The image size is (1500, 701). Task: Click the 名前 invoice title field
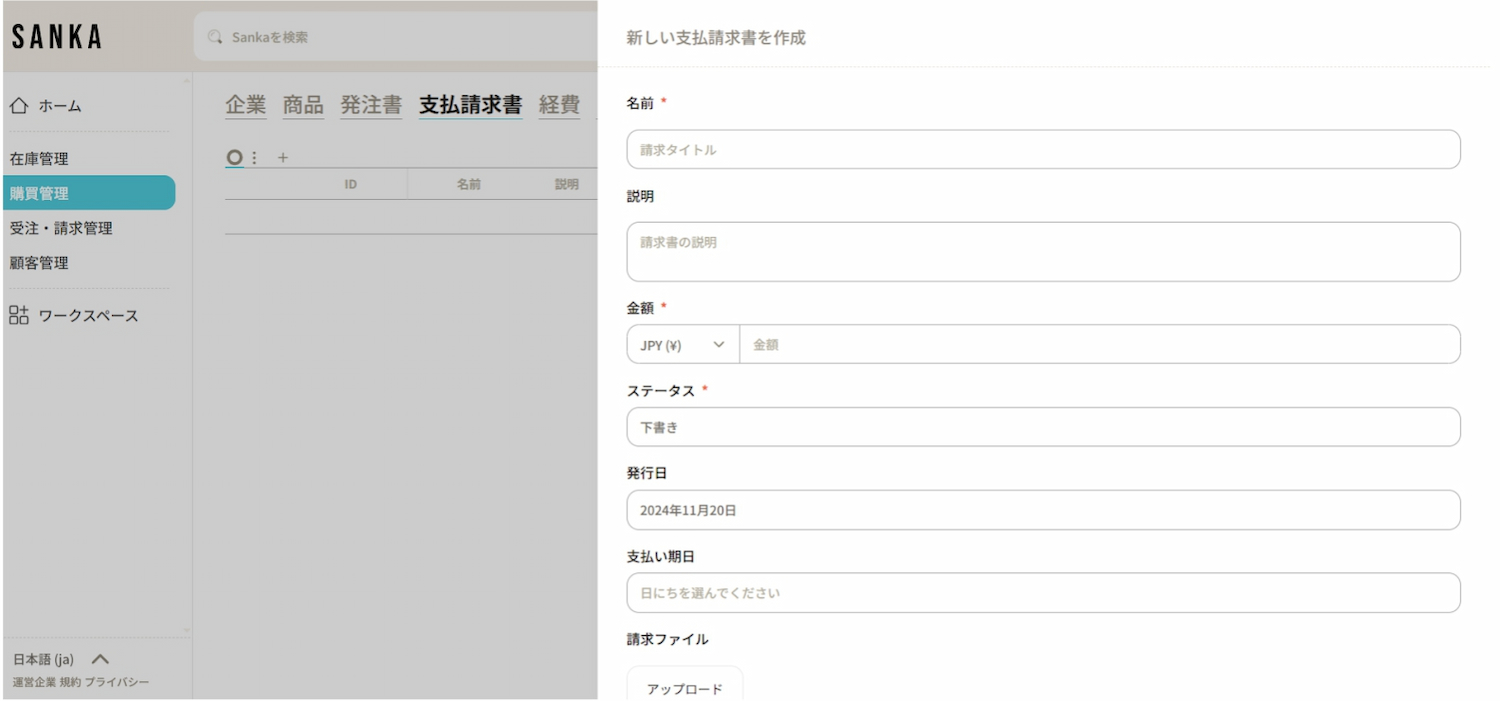(1043, 150)
